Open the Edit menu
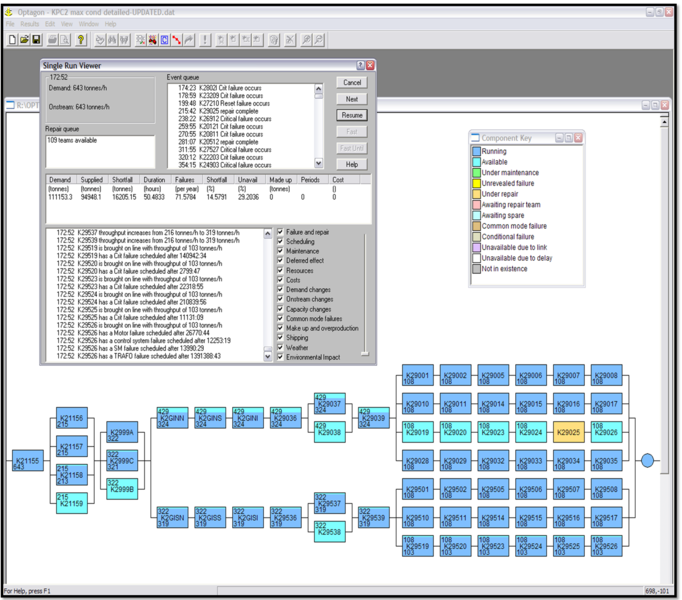 coord(50,24)
